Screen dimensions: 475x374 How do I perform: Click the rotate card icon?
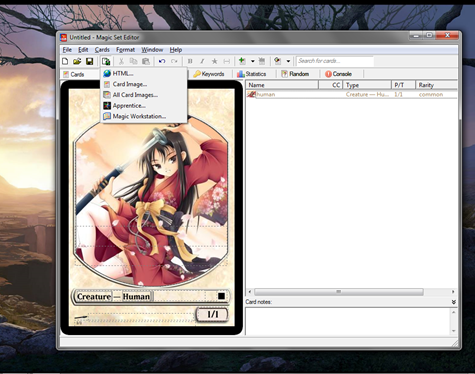pyautogui.click(x=277, y=61)
